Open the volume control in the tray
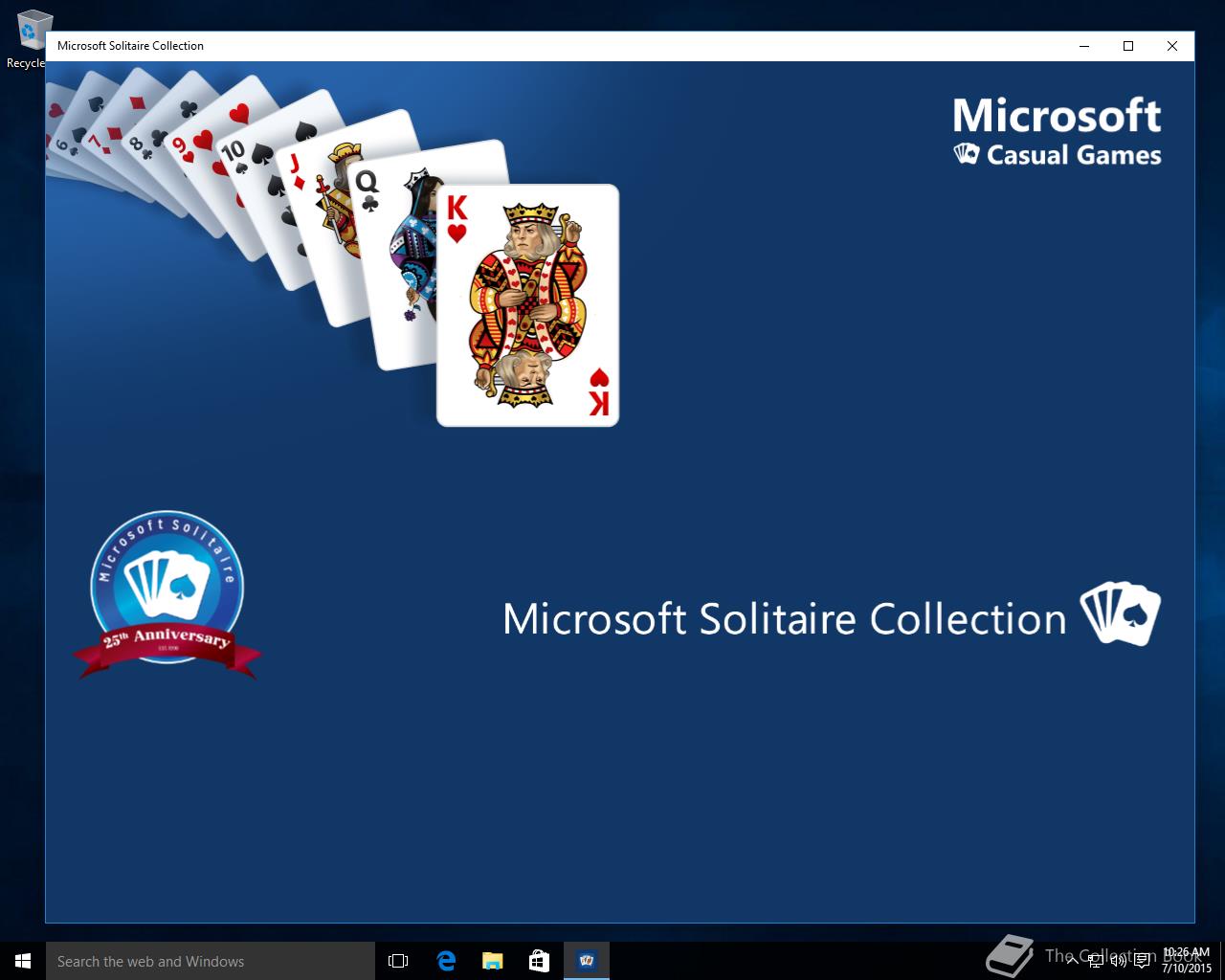 pos(1118,961)
